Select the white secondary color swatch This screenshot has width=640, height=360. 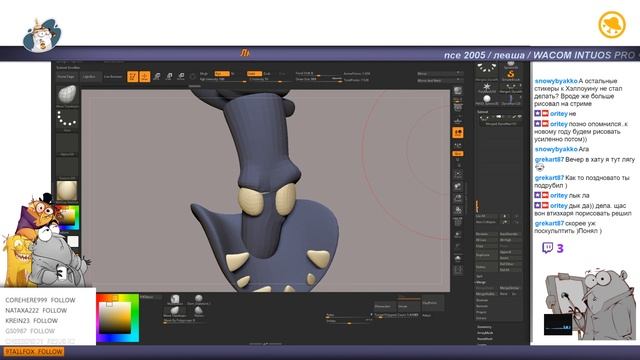(x=73, y=241)
